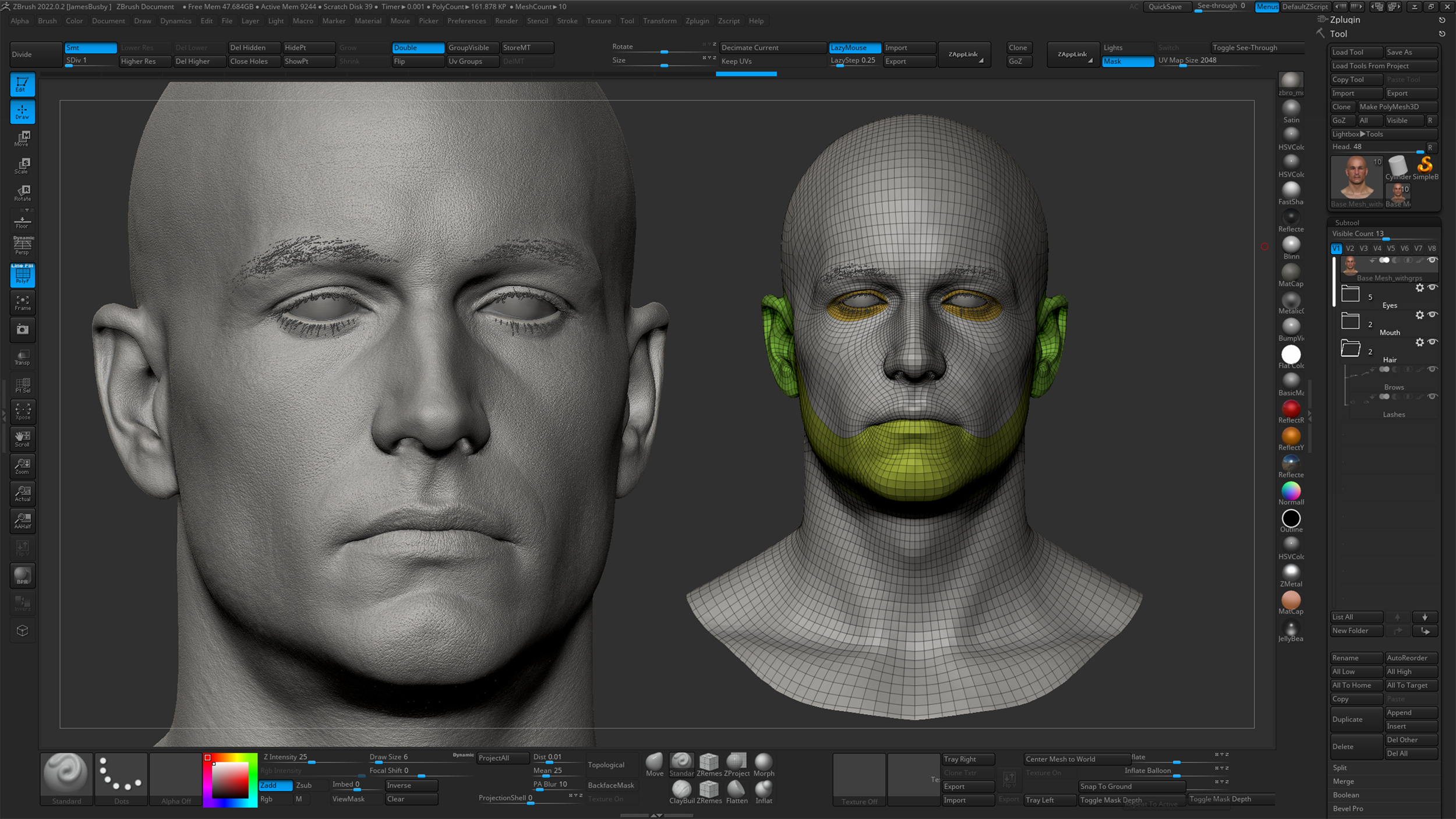1456x819 pixels.
Task: Select the Rotate tool icon
Action: click(x=22, y=193)
